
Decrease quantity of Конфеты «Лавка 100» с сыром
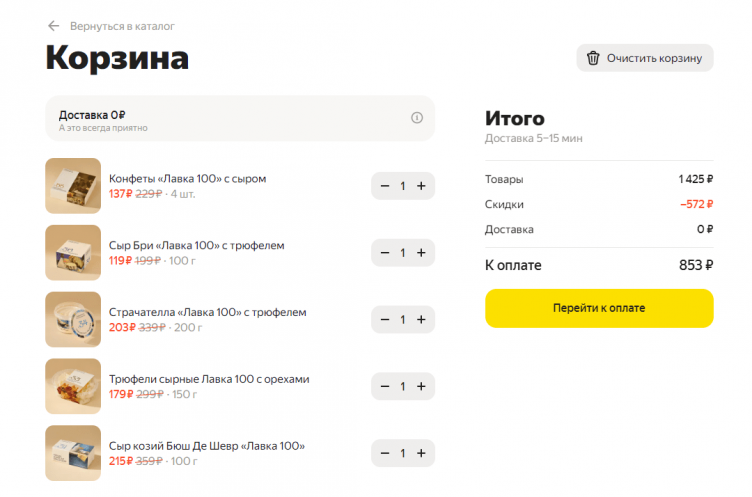pos(385,186)
